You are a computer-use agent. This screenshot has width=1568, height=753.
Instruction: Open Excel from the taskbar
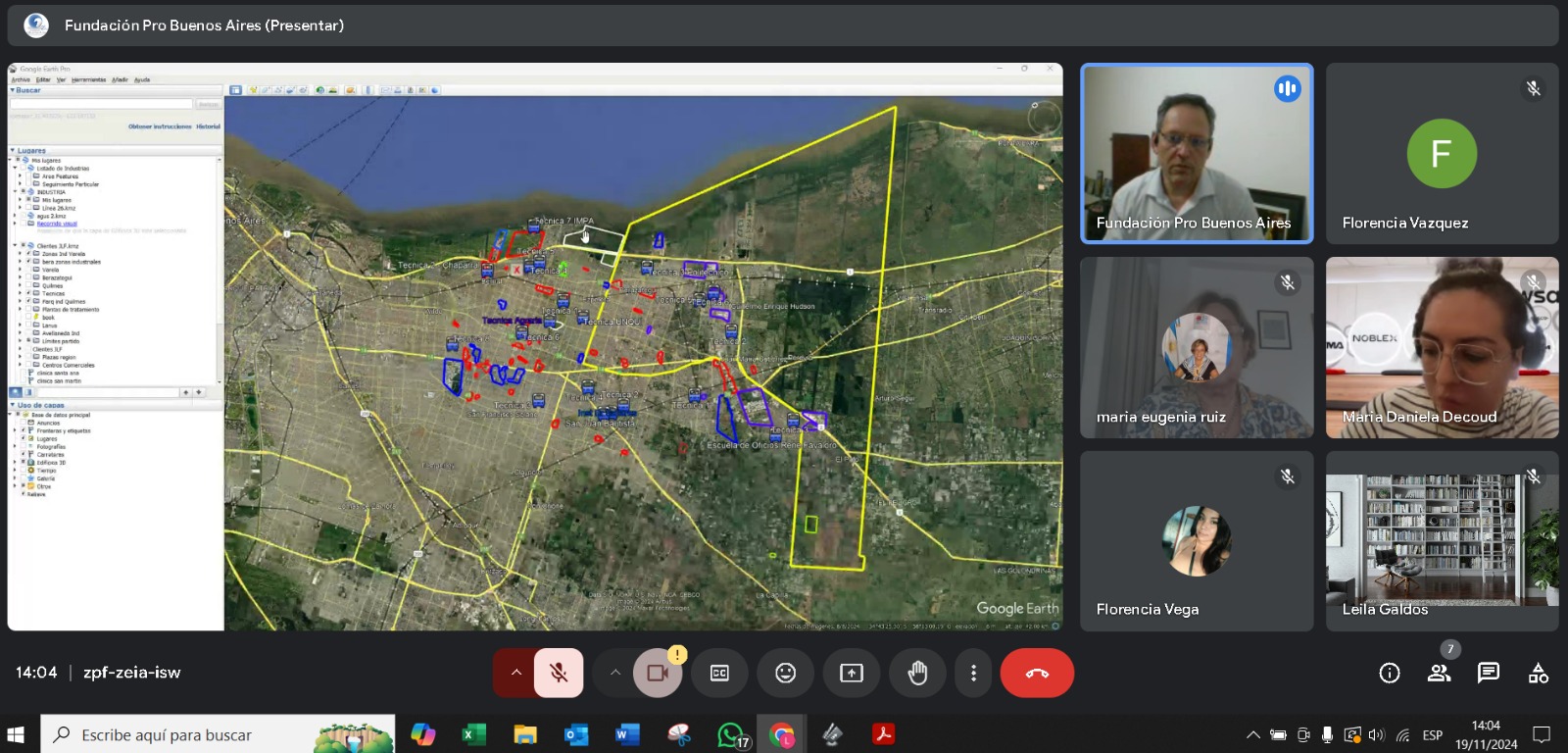473,734
